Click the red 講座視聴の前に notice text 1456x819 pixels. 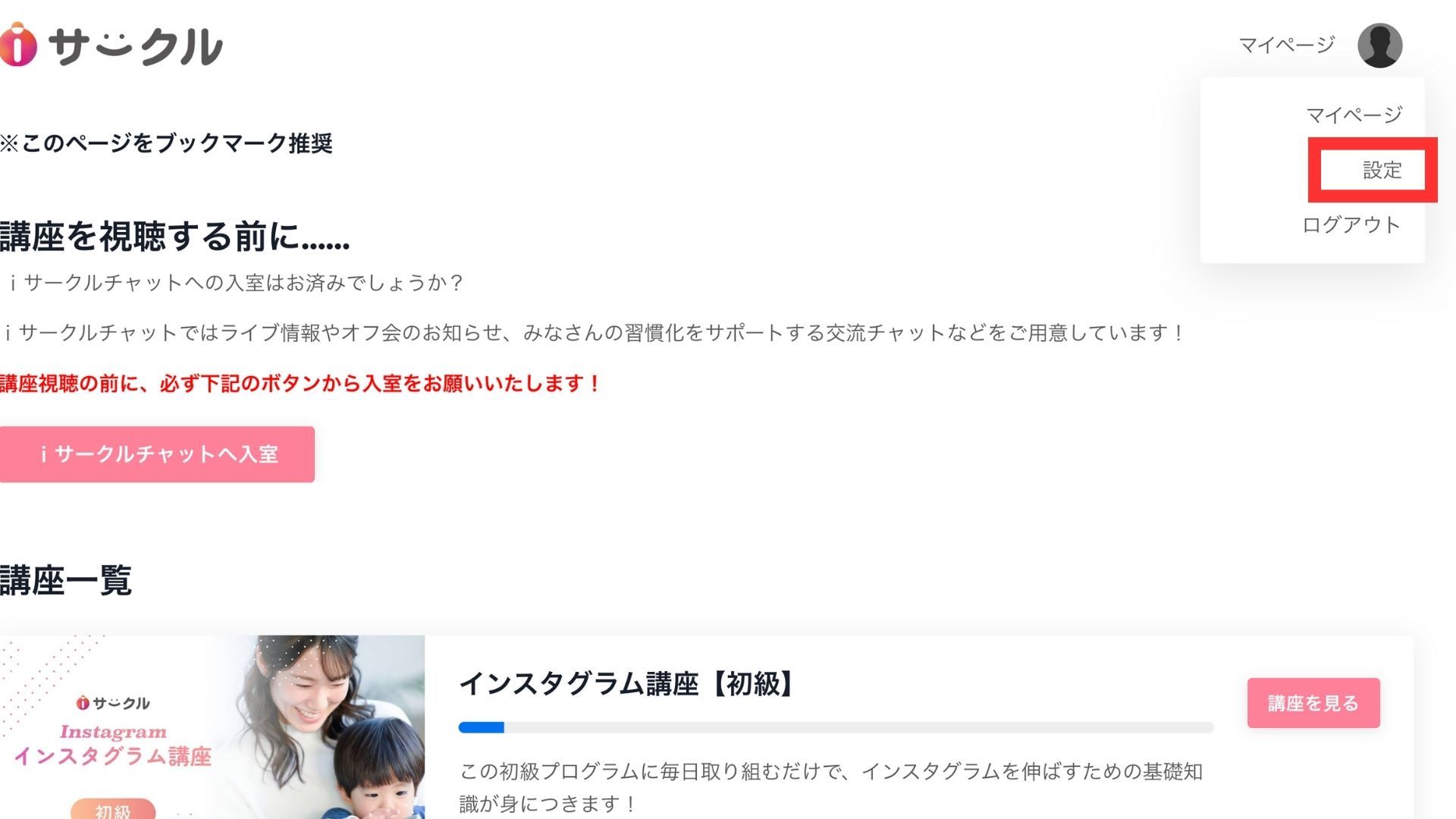pyautogui.click(x=300, y=384)
